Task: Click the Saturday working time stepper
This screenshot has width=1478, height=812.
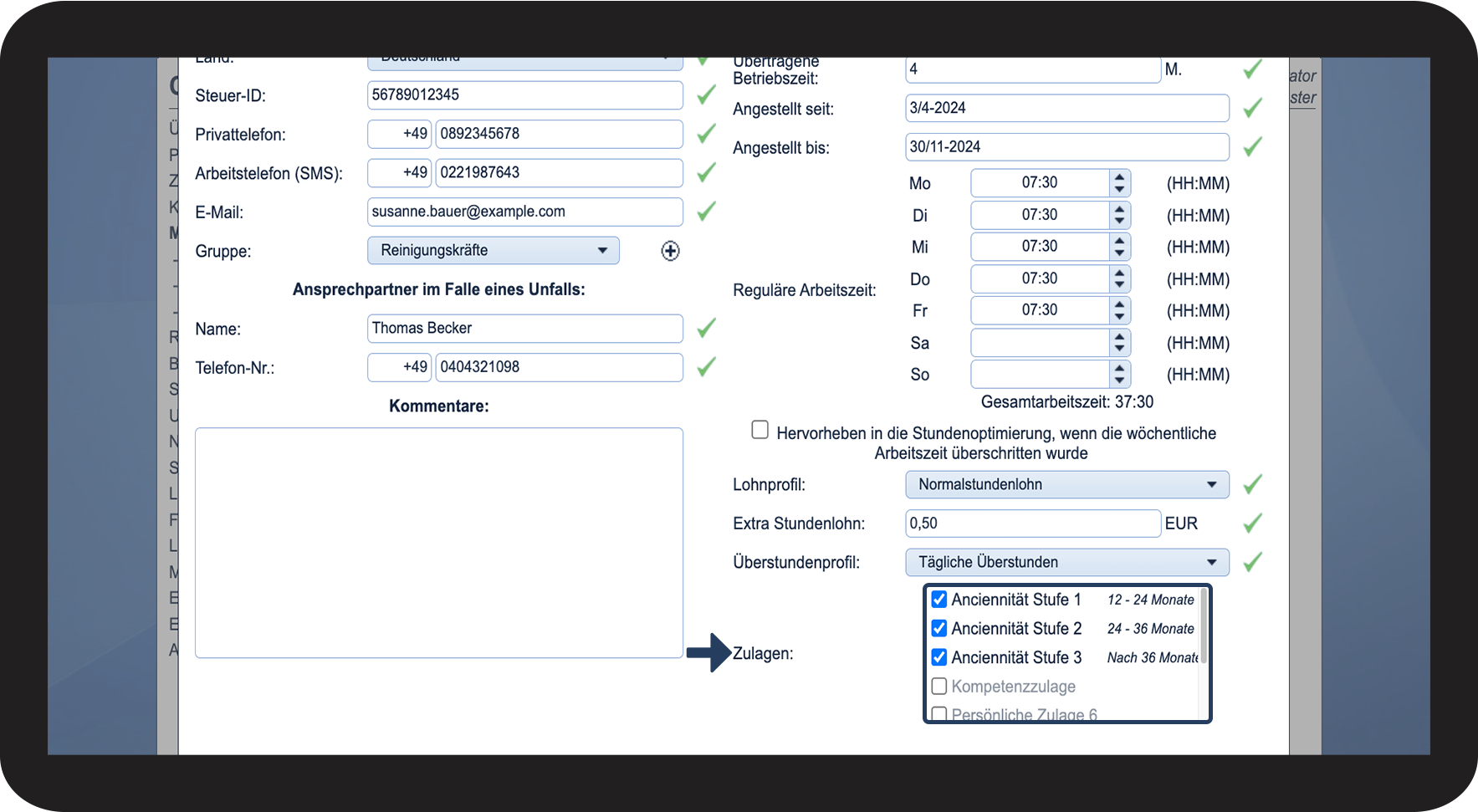Action: point(1119,343)
